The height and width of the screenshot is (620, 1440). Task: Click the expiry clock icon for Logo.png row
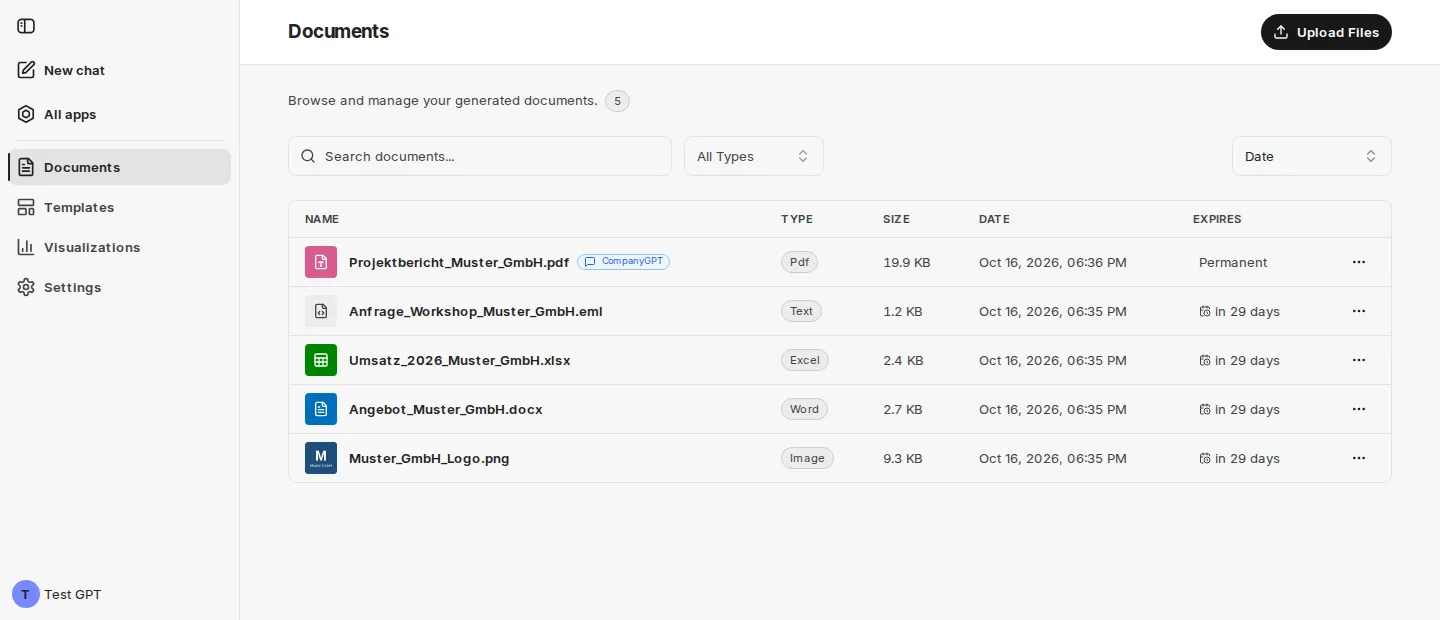1205,458
